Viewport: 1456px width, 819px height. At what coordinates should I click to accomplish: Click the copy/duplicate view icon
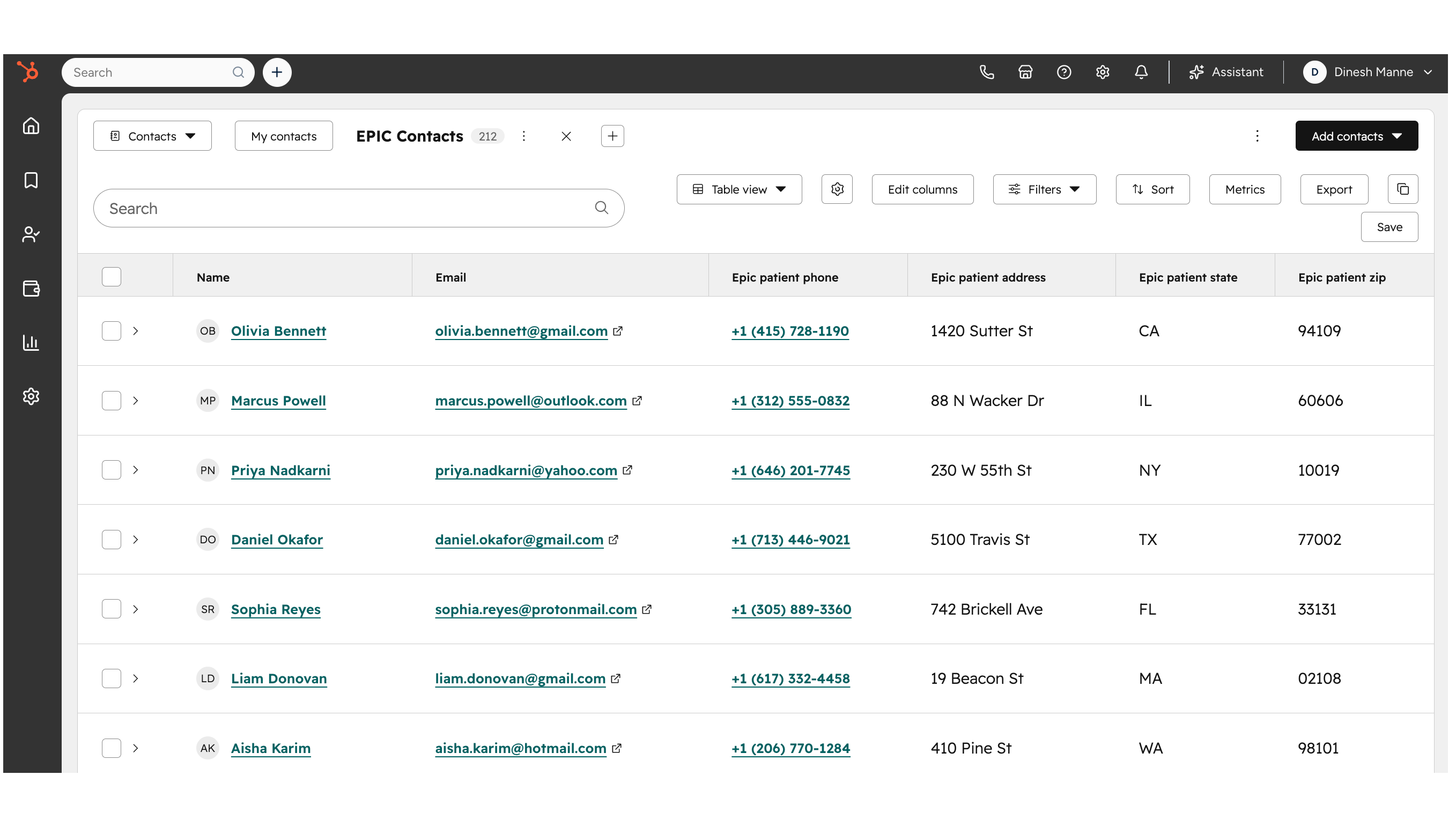[1403, 189]
